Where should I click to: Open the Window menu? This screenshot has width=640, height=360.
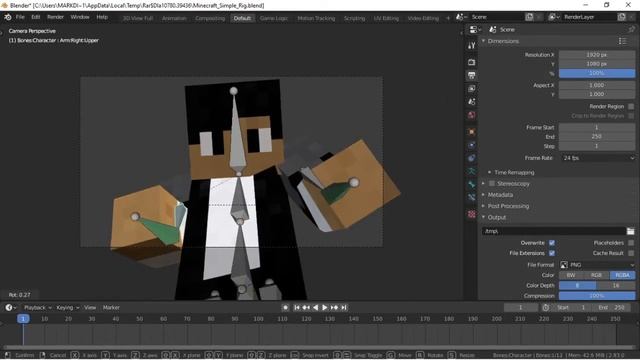pyautogui.click(x=80, y=17)
